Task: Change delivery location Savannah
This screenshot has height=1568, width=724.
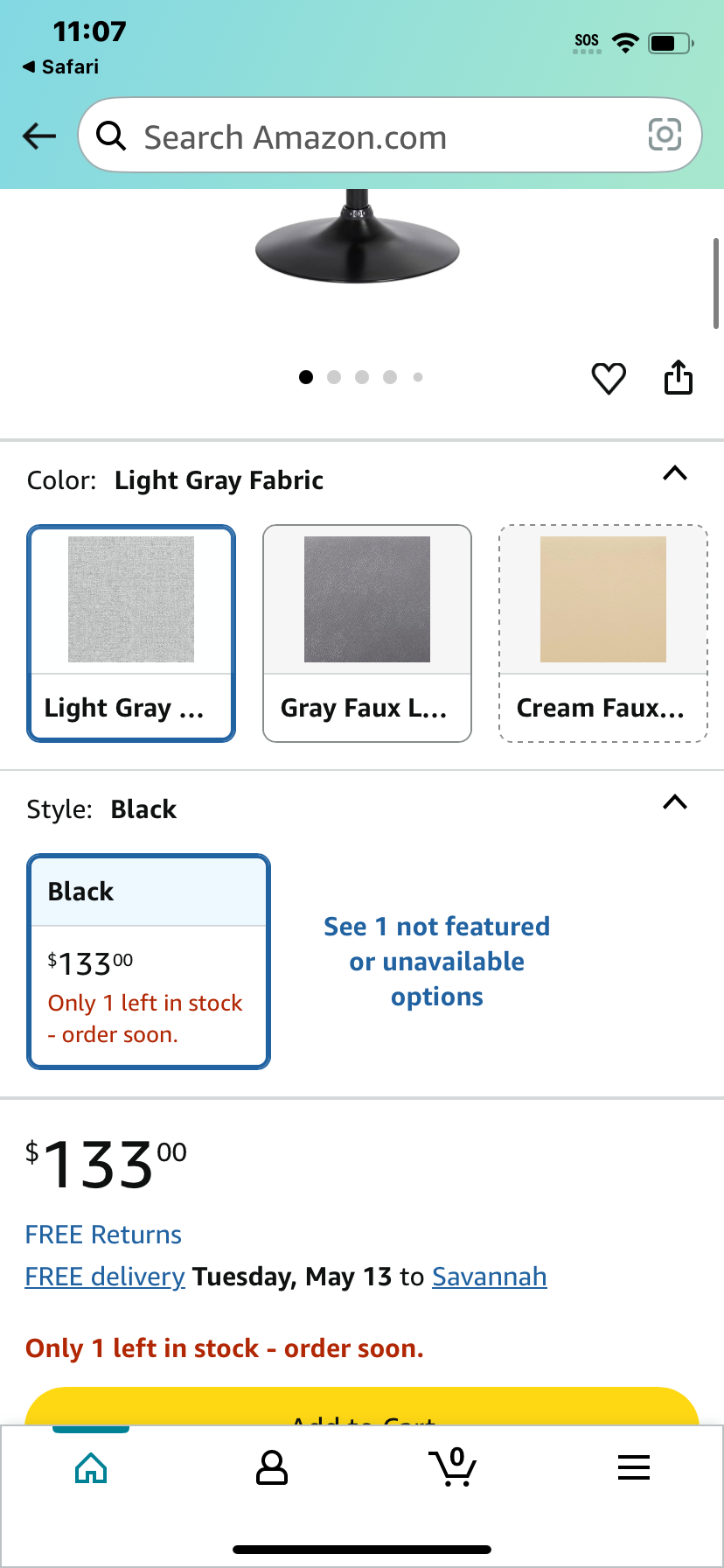Action: click(x=490, y=1277)
